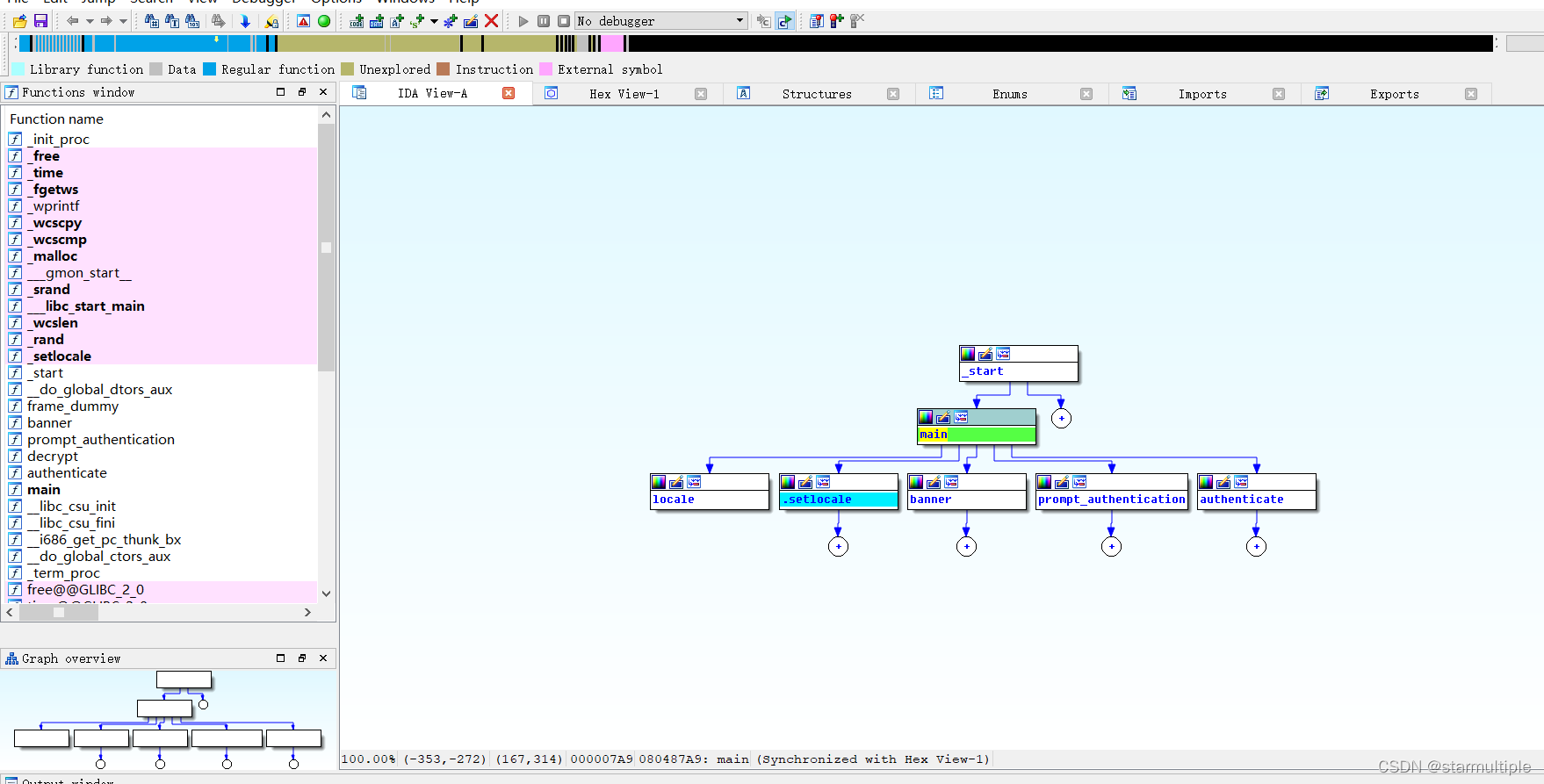Click the red X delete icon

coord(492,21)
